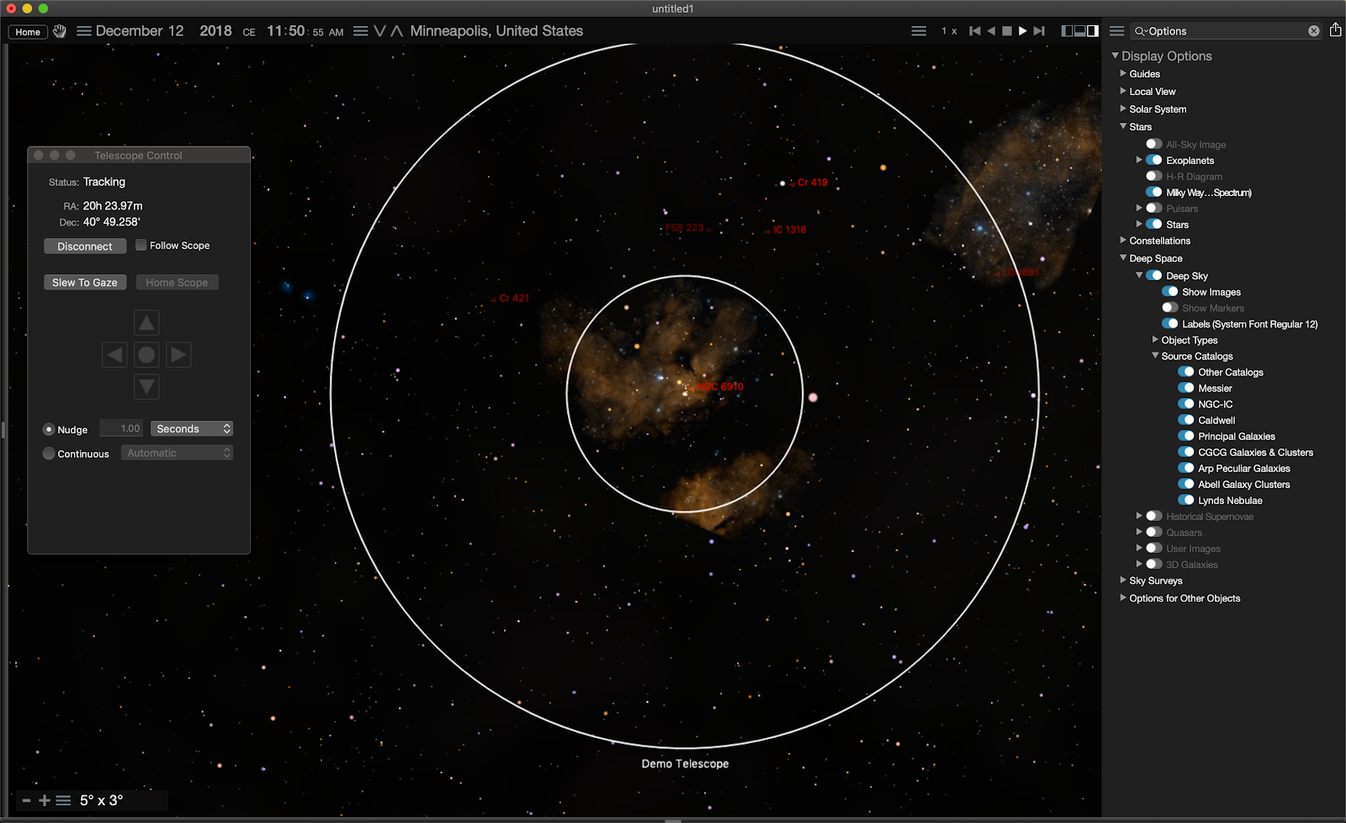Zoom in using the plus icon at bottom left
The width and height of the screenshot is (1346, 823).
(44, 800)
